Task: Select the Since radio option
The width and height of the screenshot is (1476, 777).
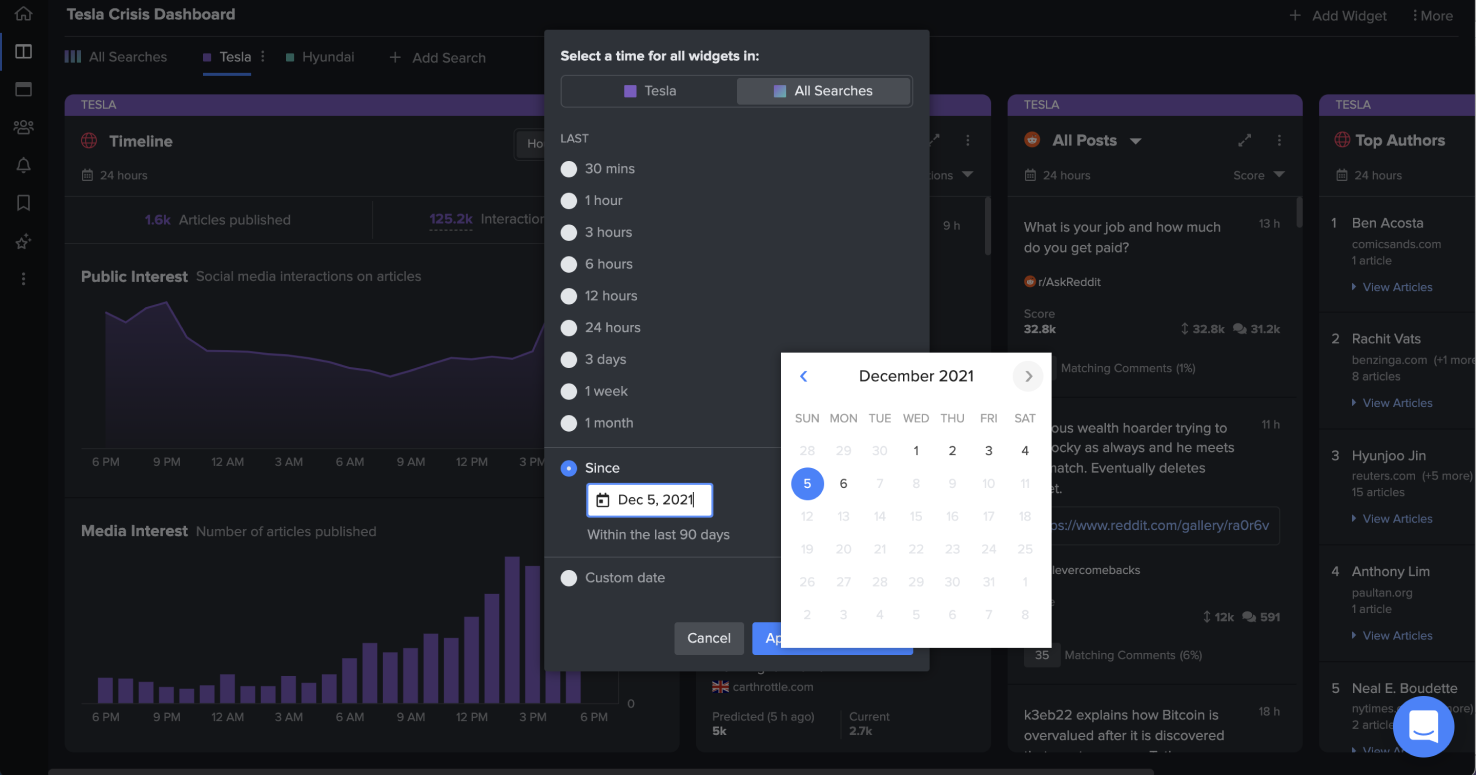Action: click(x=569, y=468)
